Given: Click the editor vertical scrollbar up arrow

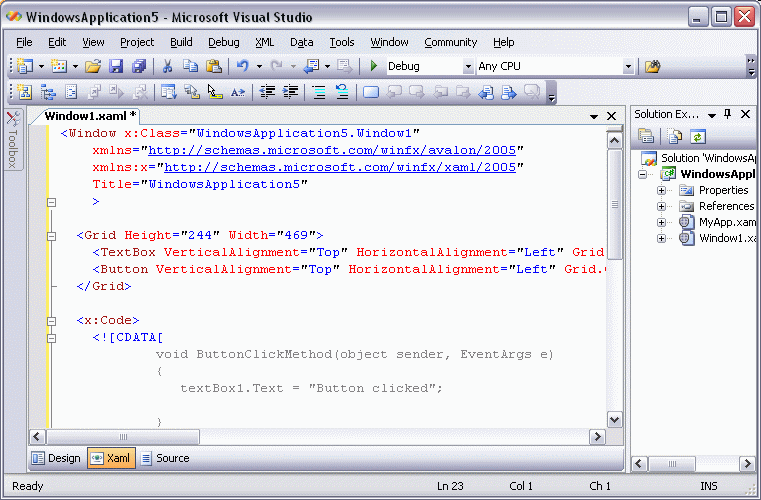Looking at the screenshot, I should coord(614,141).
